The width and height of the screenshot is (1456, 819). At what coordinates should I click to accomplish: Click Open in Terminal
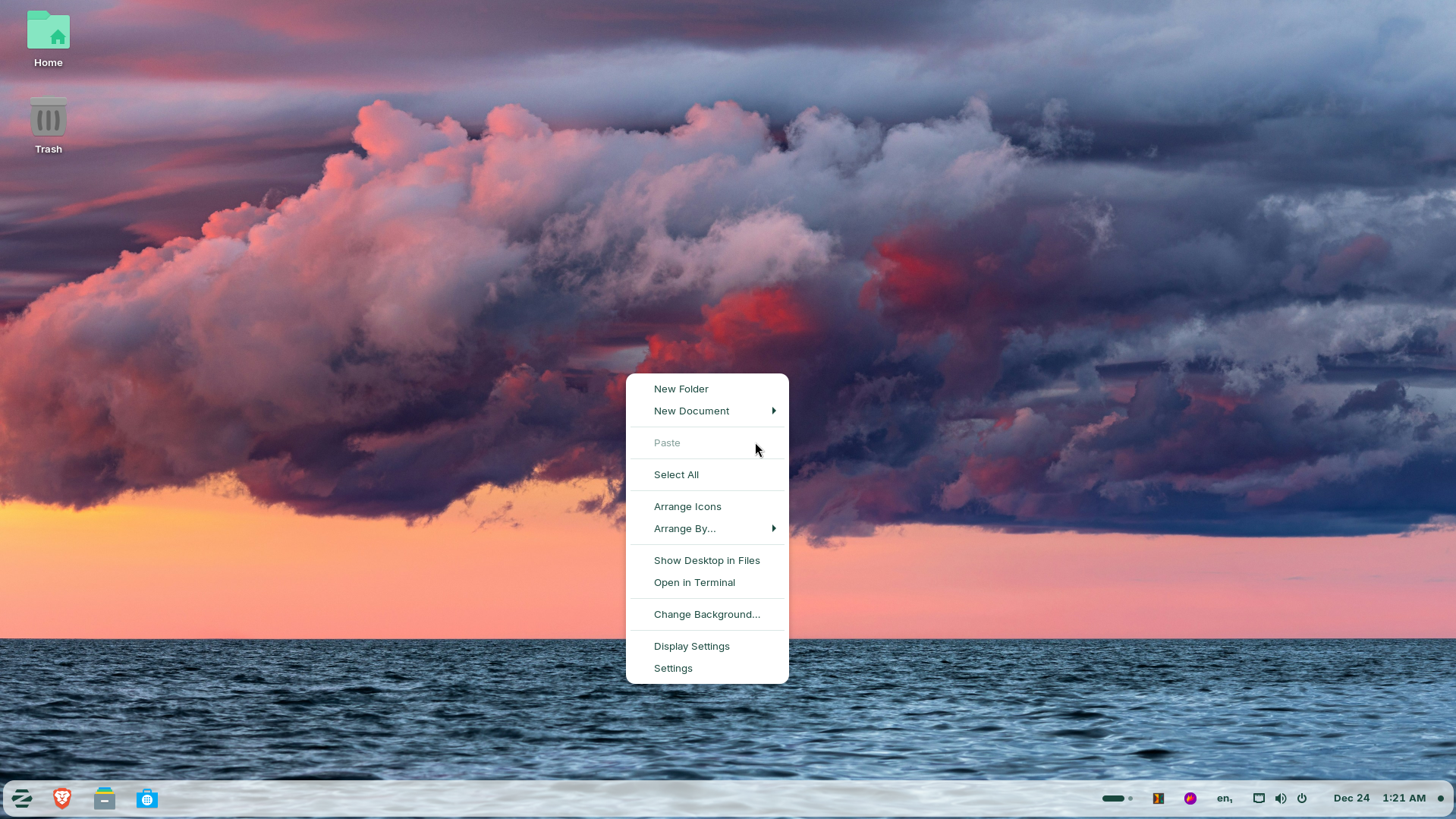[694, 582]
